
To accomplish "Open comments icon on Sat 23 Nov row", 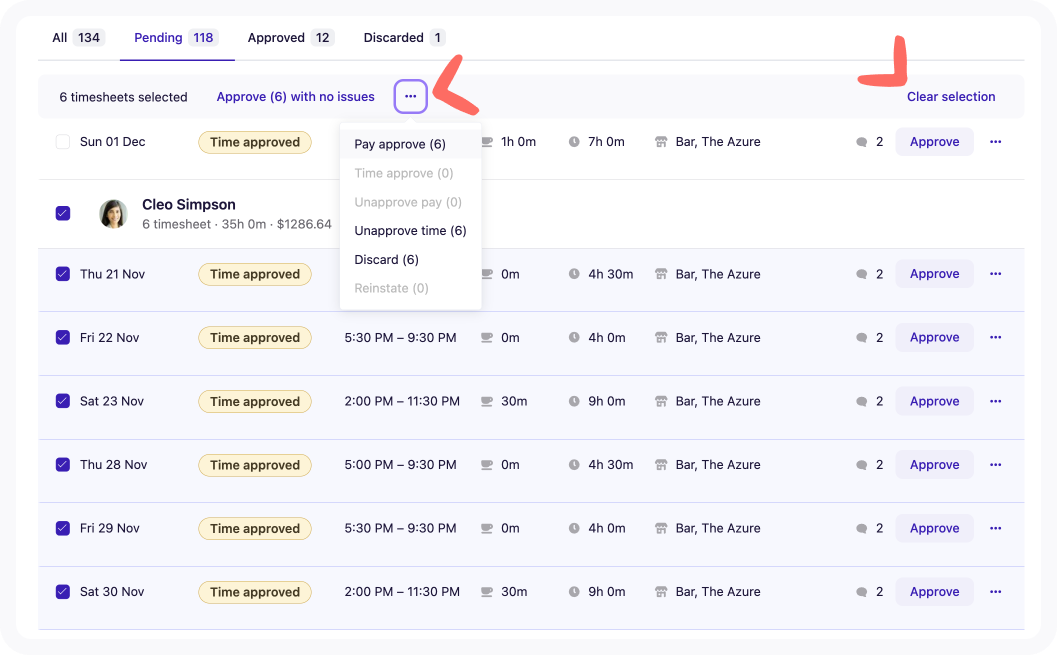I will (862, 402).
